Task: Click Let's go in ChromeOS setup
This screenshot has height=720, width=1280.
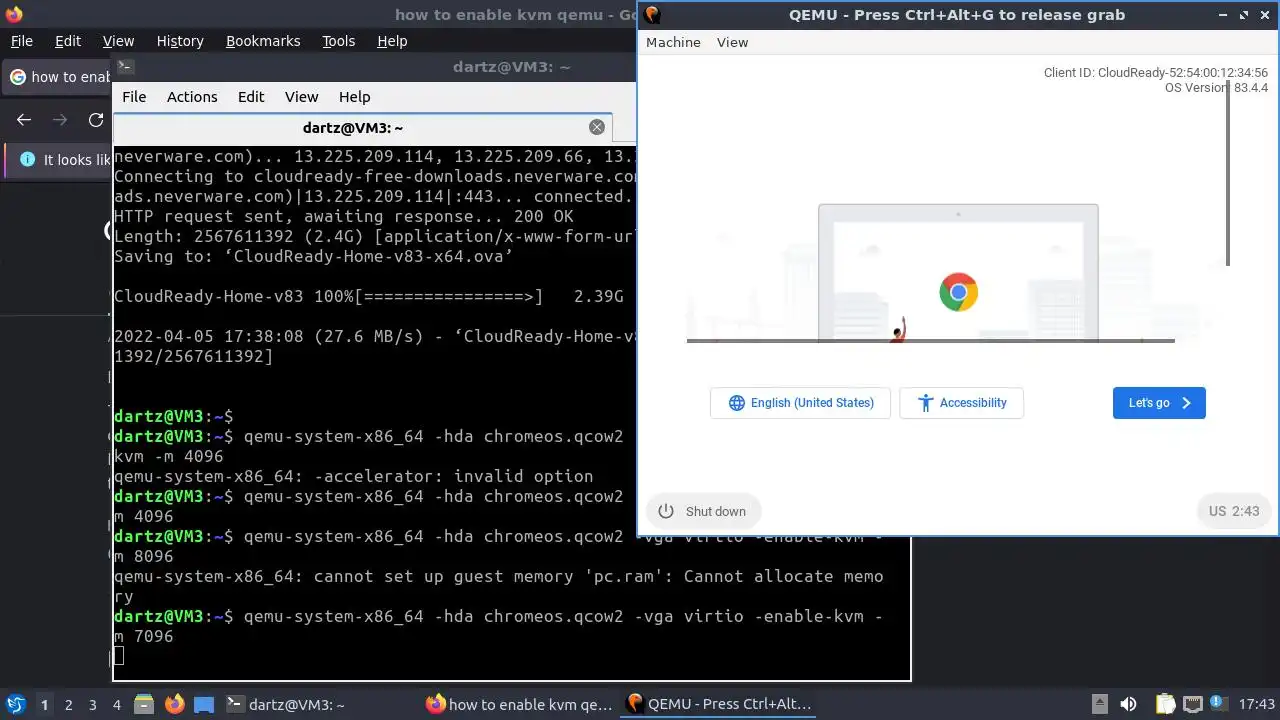Action: [1159, 403]
